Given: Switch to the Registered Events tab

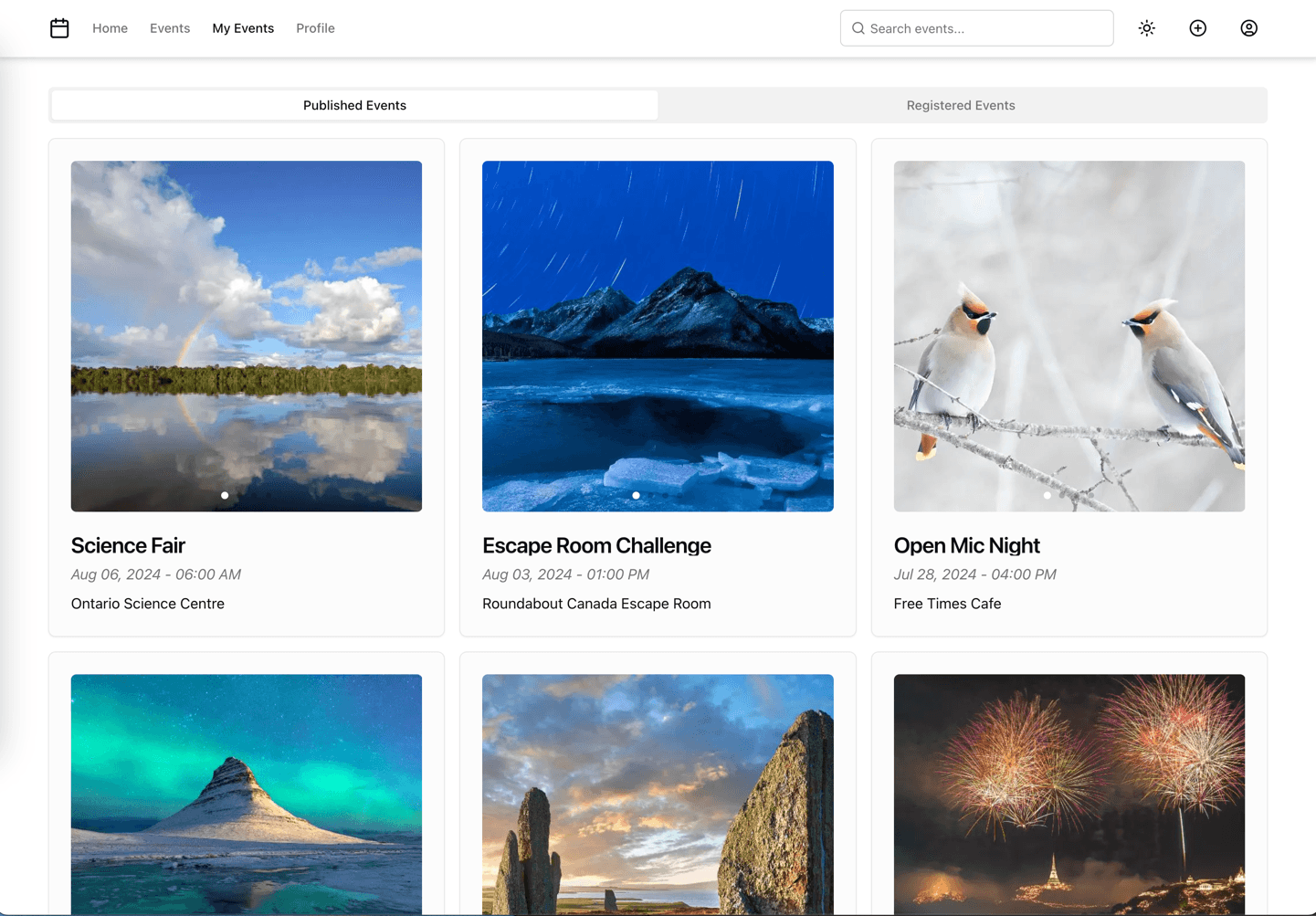Looking at the screenshot, I should (961, 105).
